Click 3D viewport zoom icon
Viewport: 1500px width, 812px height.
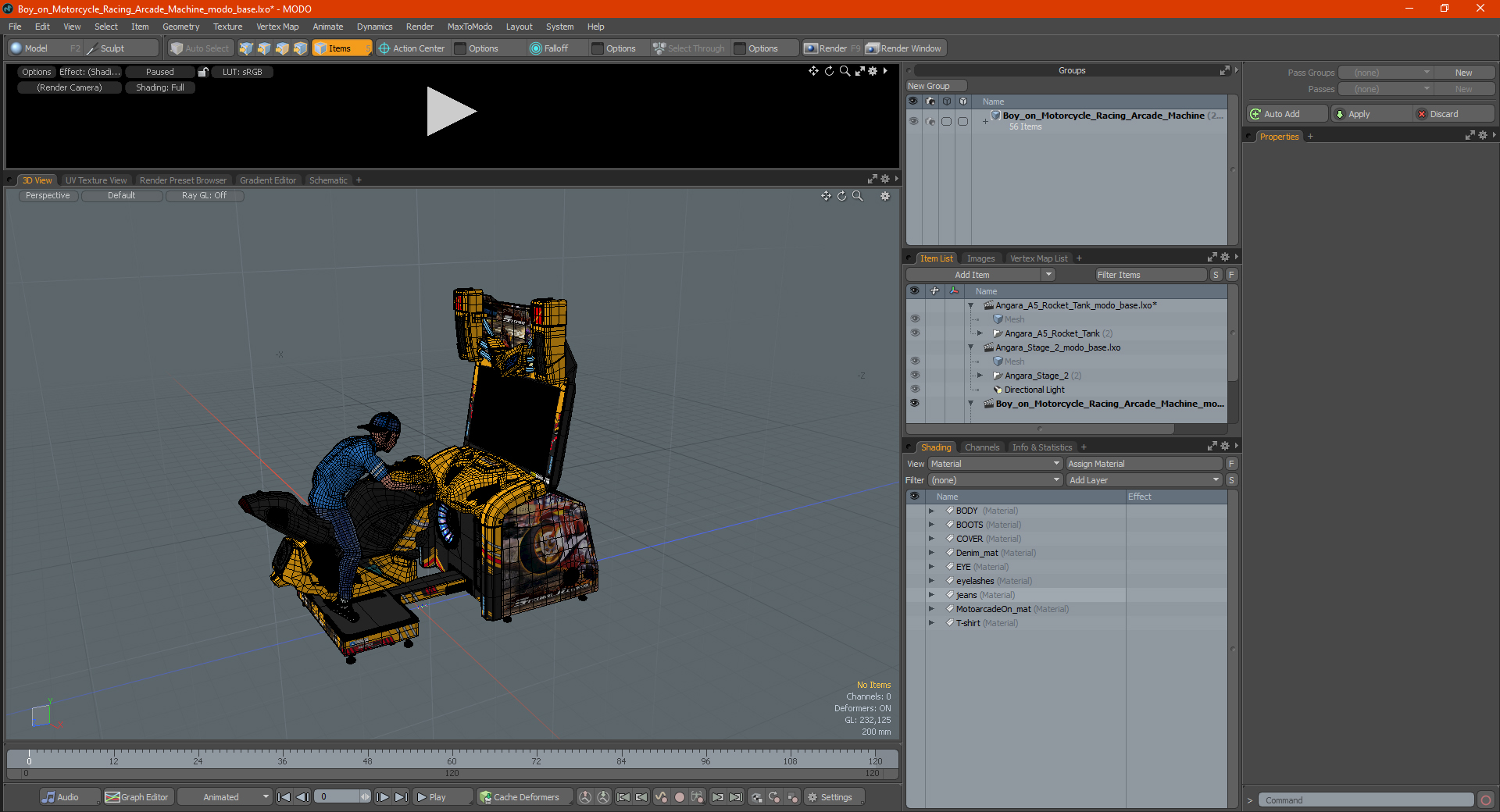857,196
